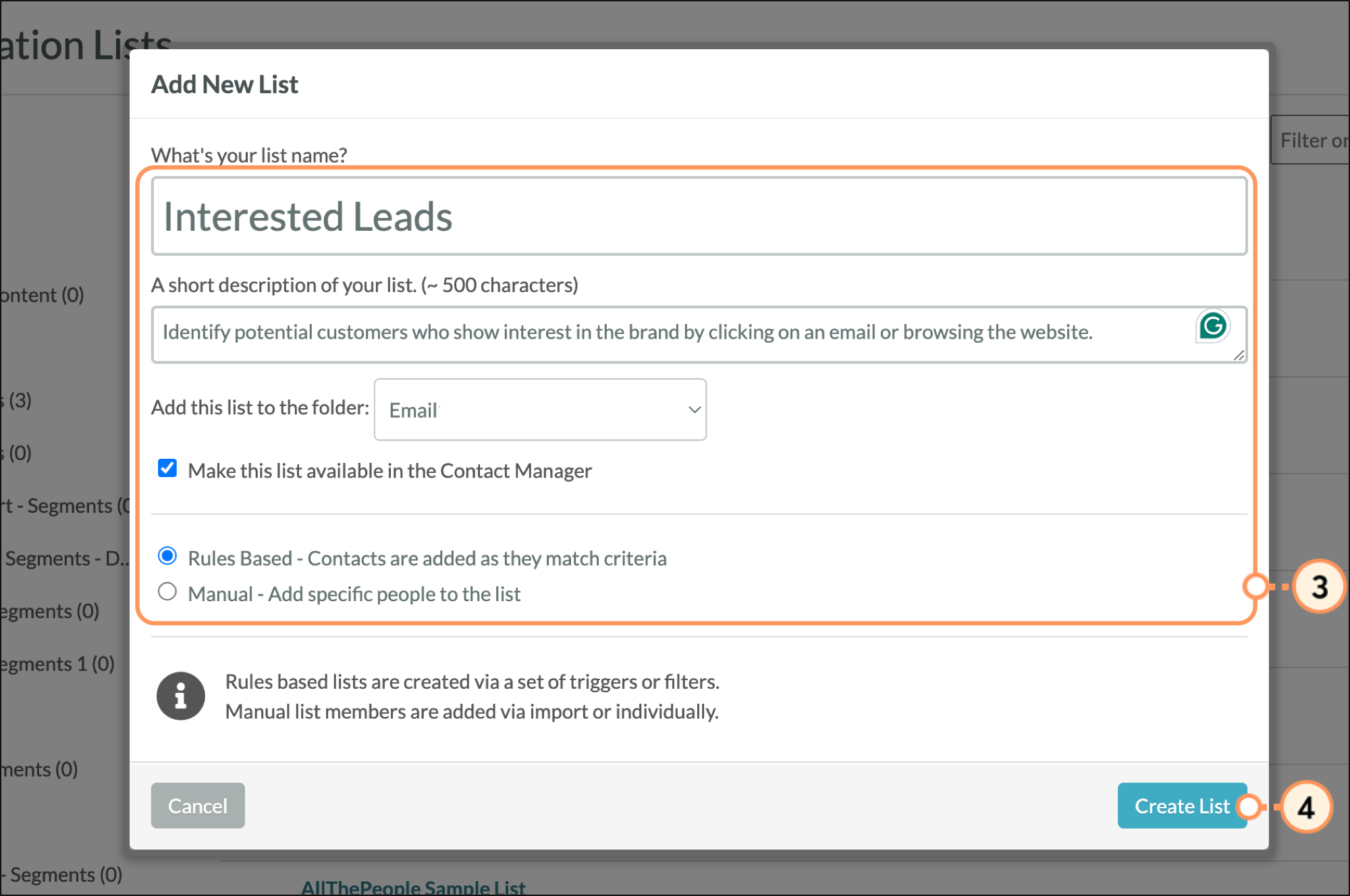Screen dimensions: 1350x896
Task: Click the step 3 callout badge
Action: [1319, 586]
